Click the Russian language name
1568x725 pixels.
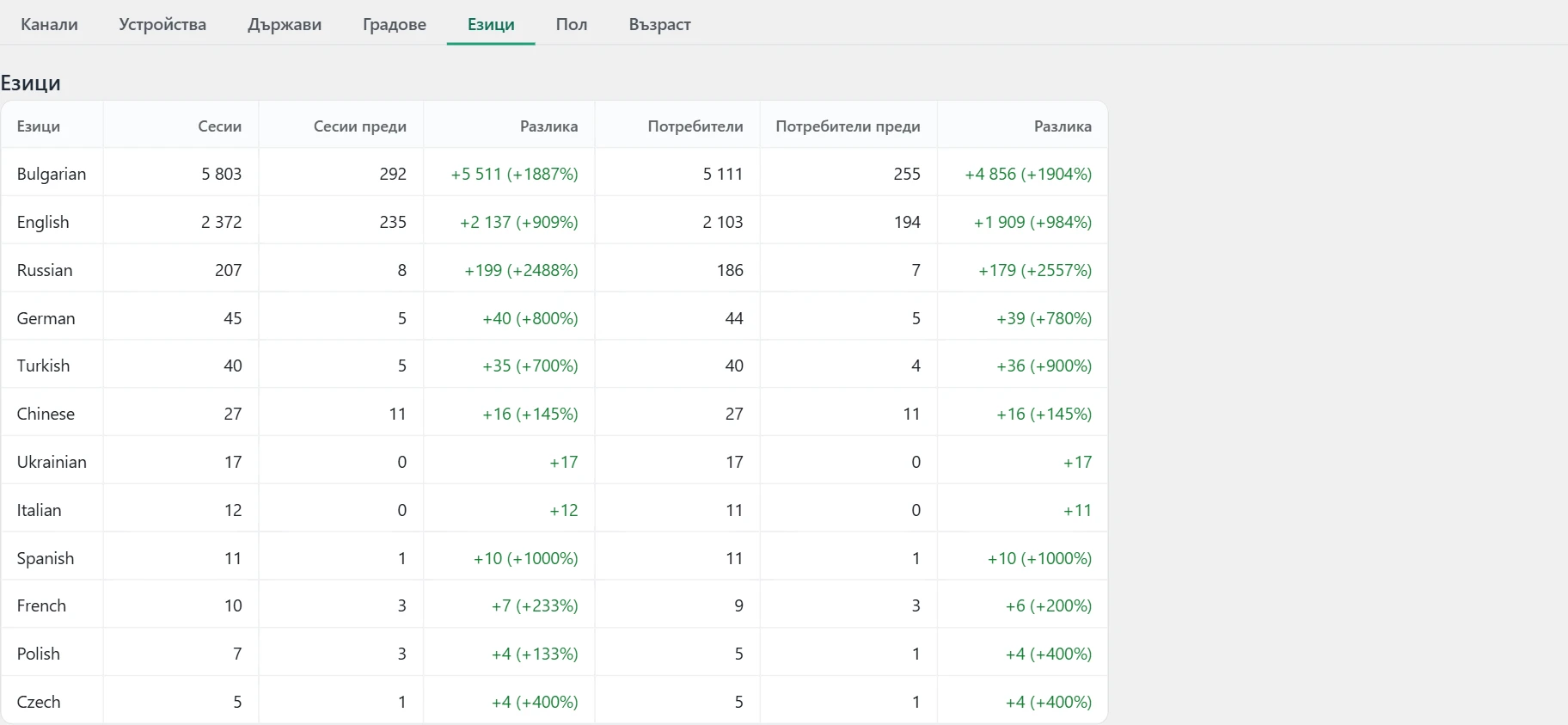(45, 270)
